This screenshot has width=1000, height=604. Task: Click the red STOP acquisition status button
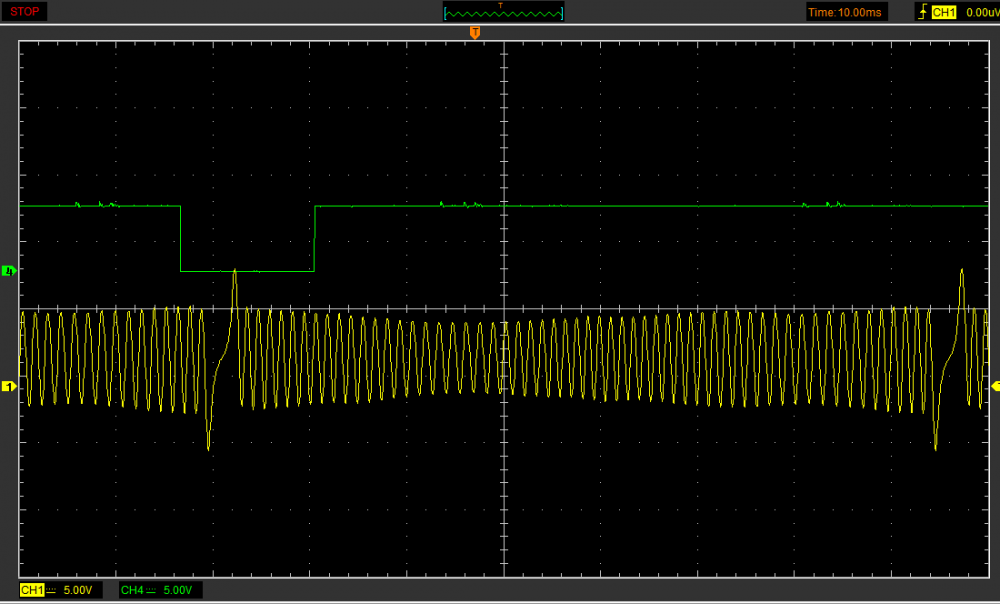(x=25, y=12)
